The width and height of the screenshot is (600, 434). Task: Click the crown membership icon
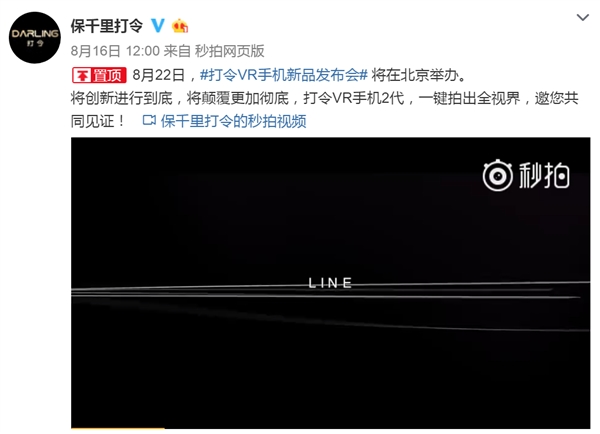pyautogui.click(x=180, y=26)
